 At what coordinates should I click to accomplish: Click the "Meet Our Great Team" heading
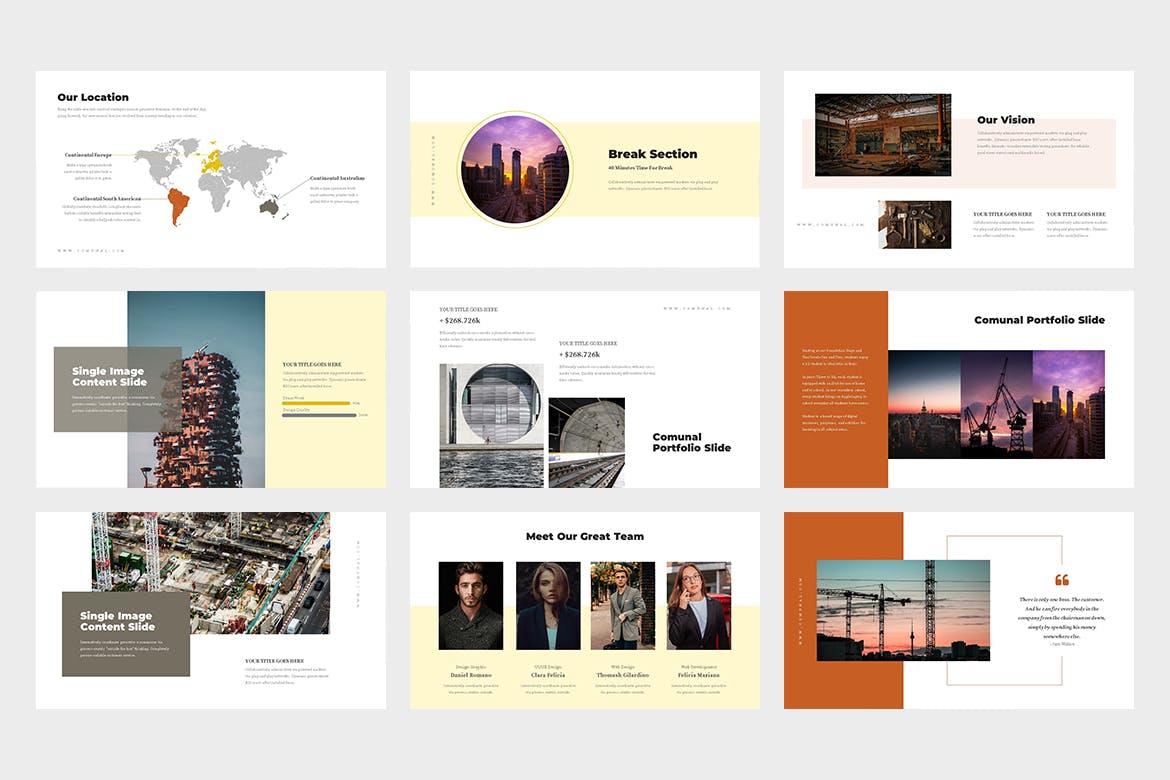pos(585,537)
